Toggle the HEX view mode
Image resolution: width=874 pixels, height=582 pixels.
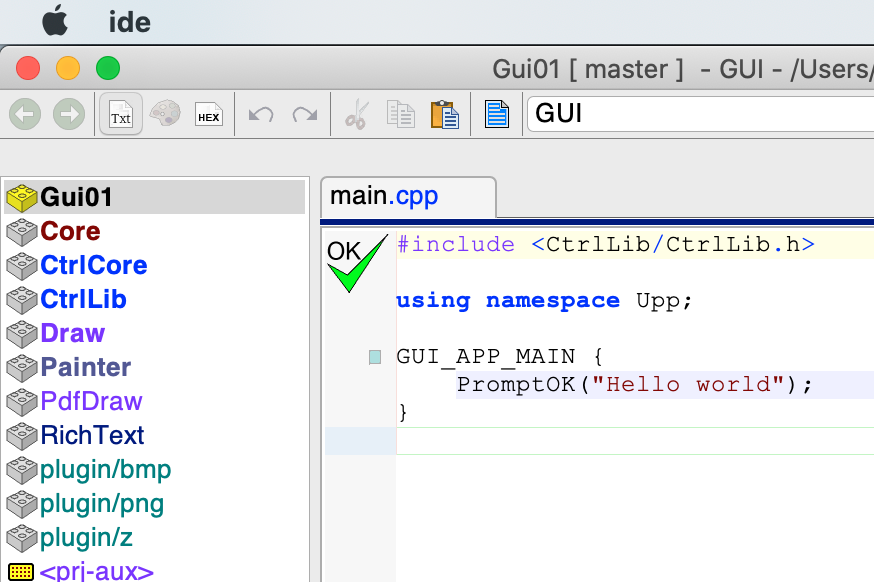click(x=208, y=115)
